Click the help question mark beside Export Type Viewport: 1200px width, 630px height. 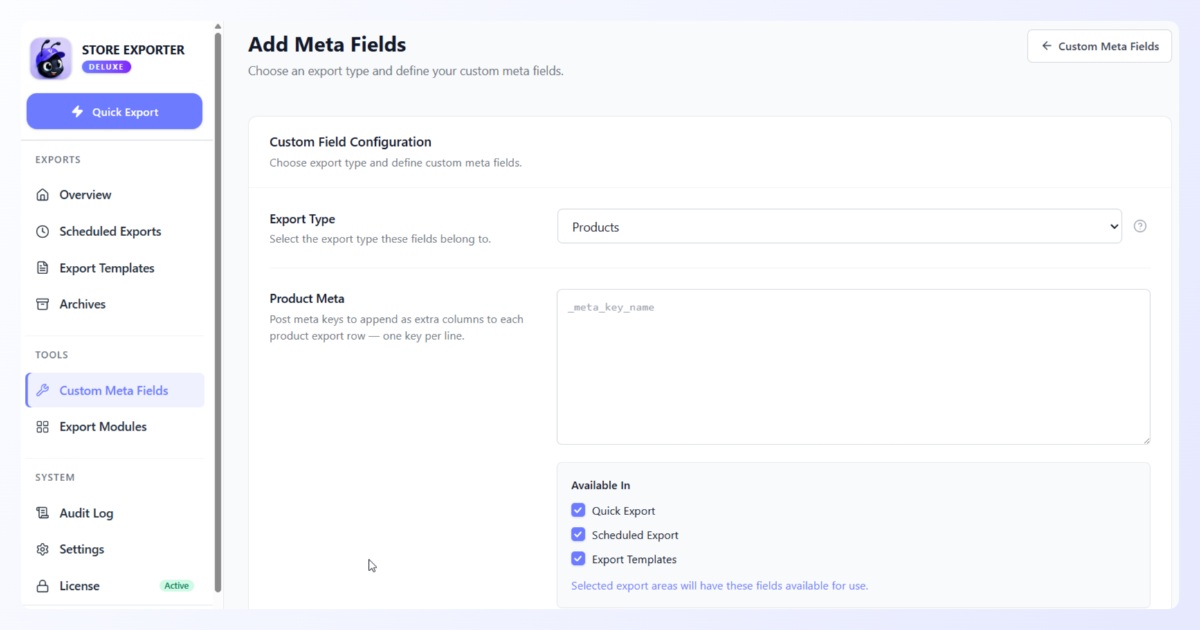pos(1140,226)
